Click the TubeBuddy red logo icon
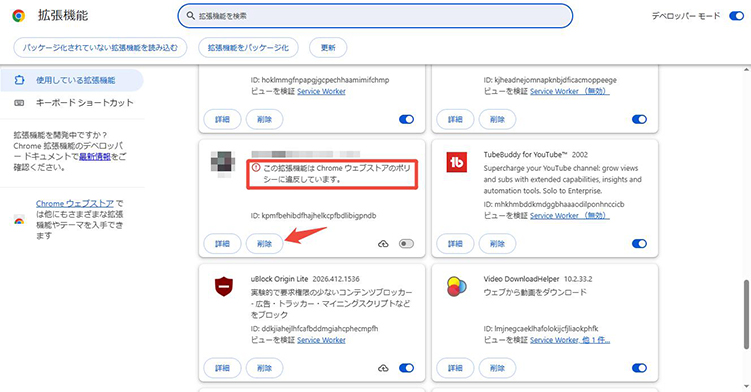The image size is (751, 392). click(x=456, y=163)
